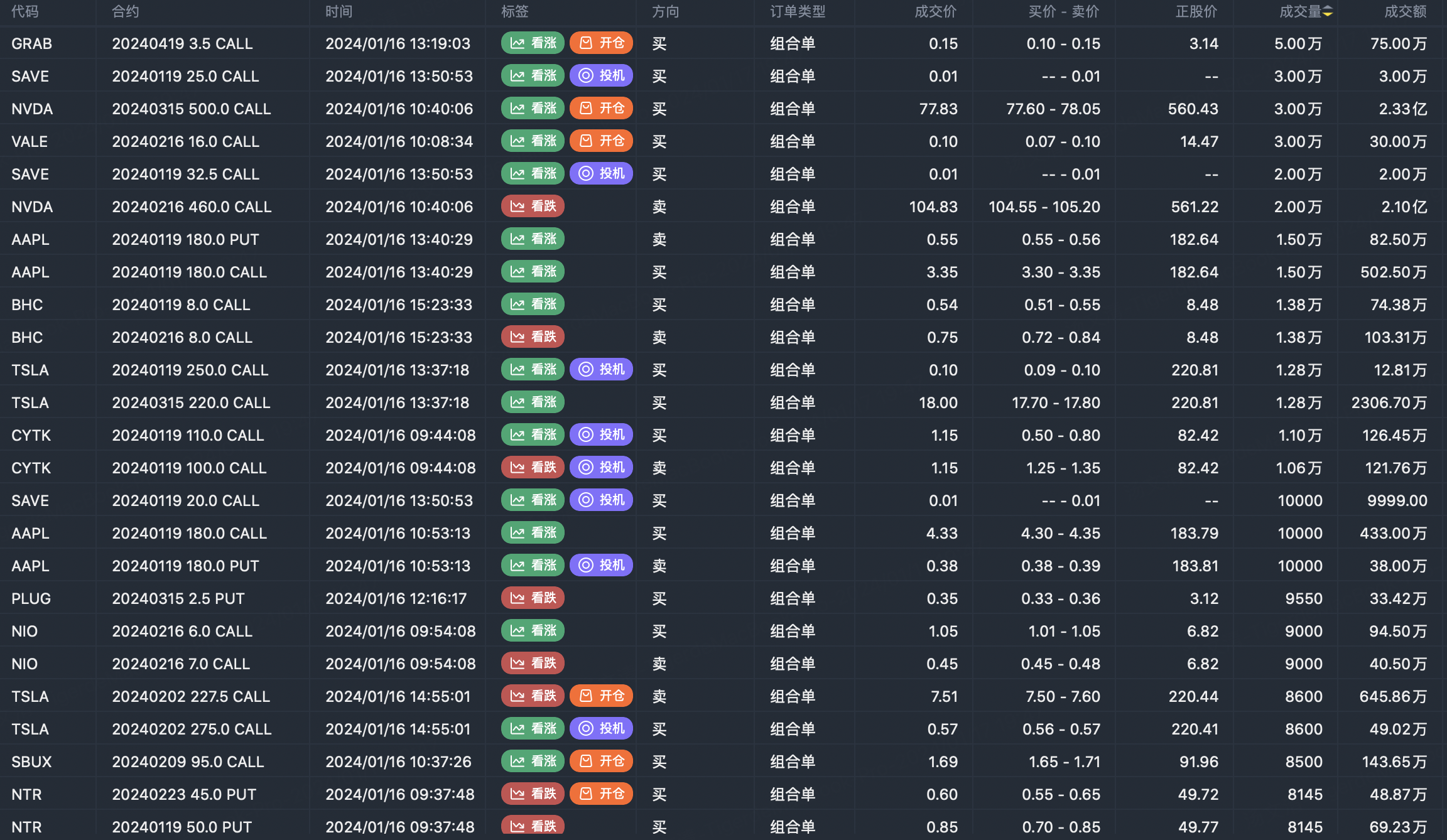Click the 投机 tag on the CYTK 100.0 CALL row

click(x=601, y=468)
